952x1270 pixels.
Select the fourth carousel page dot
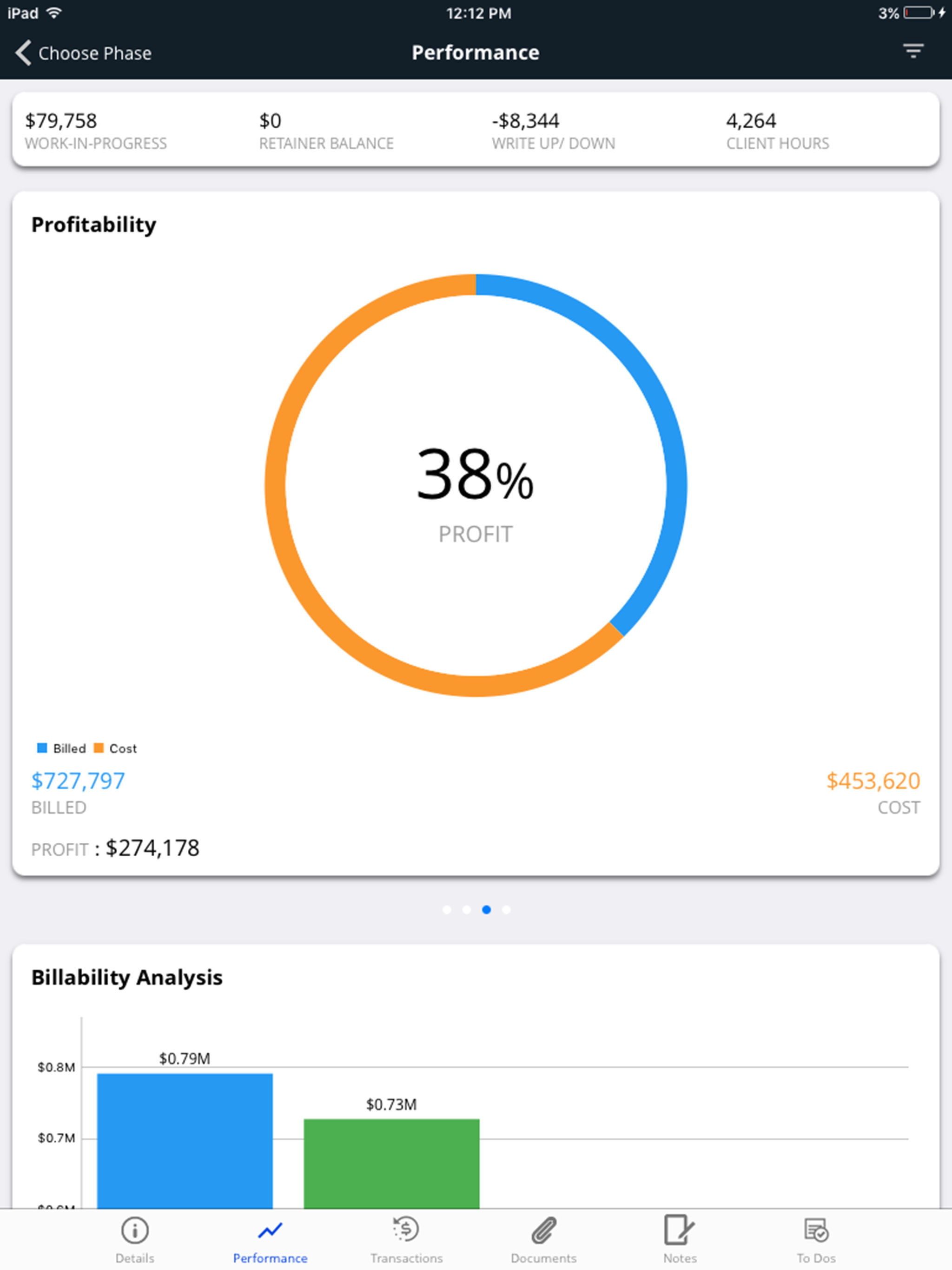(x=506, y=909)
